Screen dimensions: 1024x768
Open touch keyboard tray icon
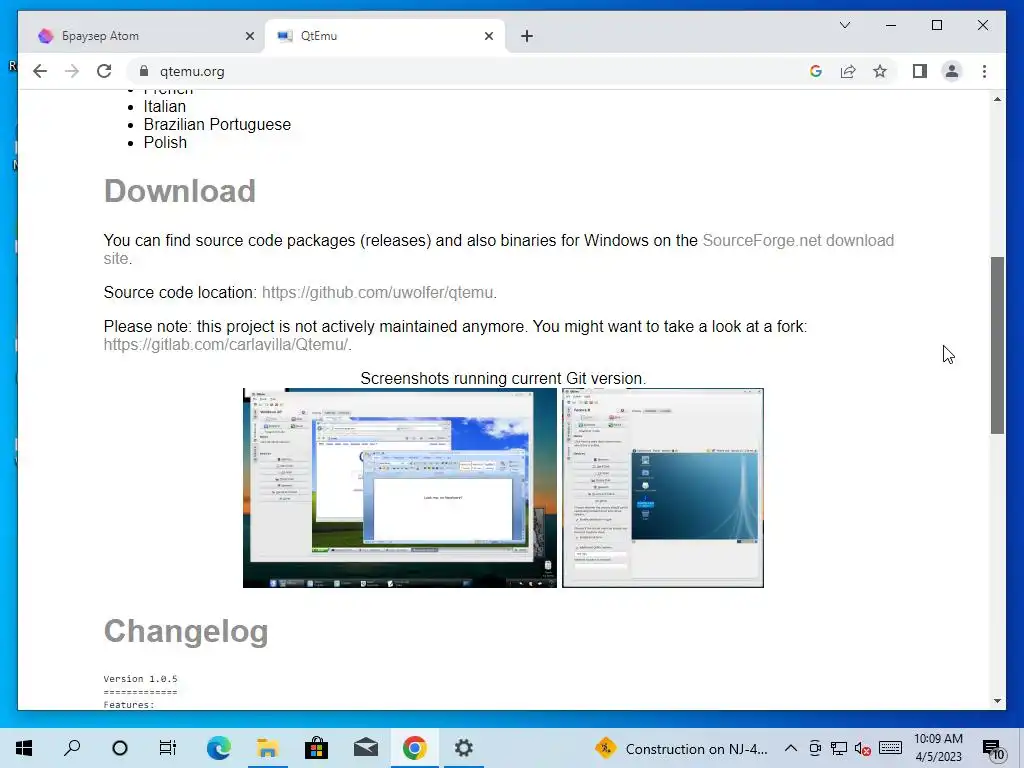[891, 748]
